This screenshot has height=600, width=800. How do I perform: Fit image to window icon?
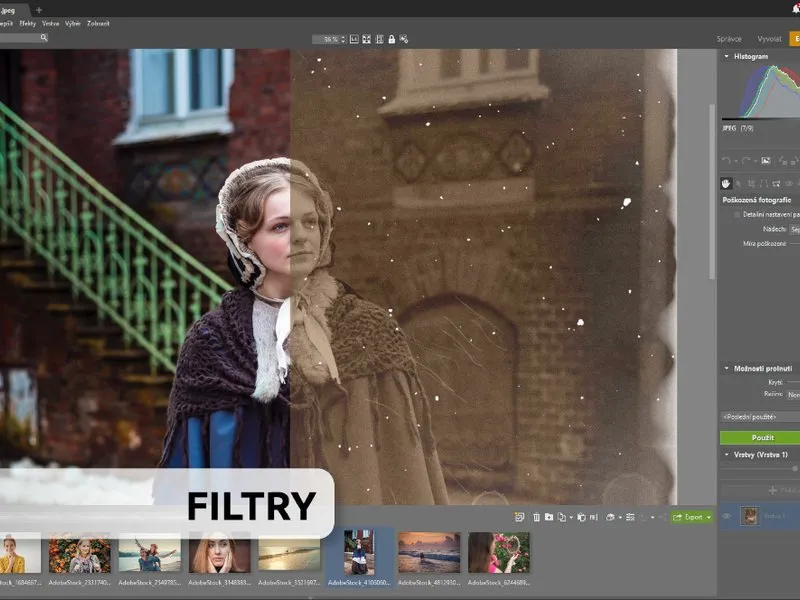[366, 39]
